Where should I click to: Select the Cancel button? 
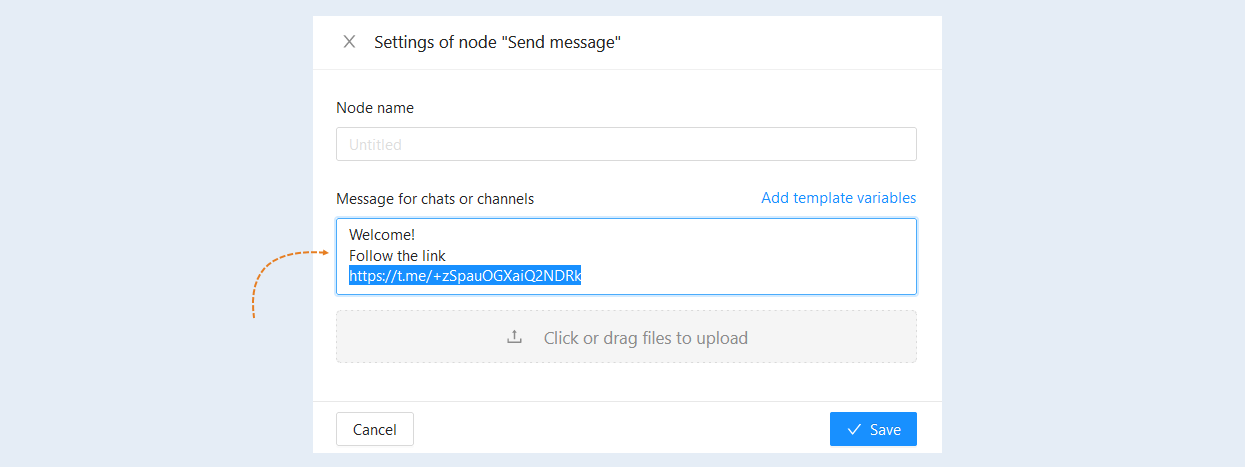[x=375, y=429]
